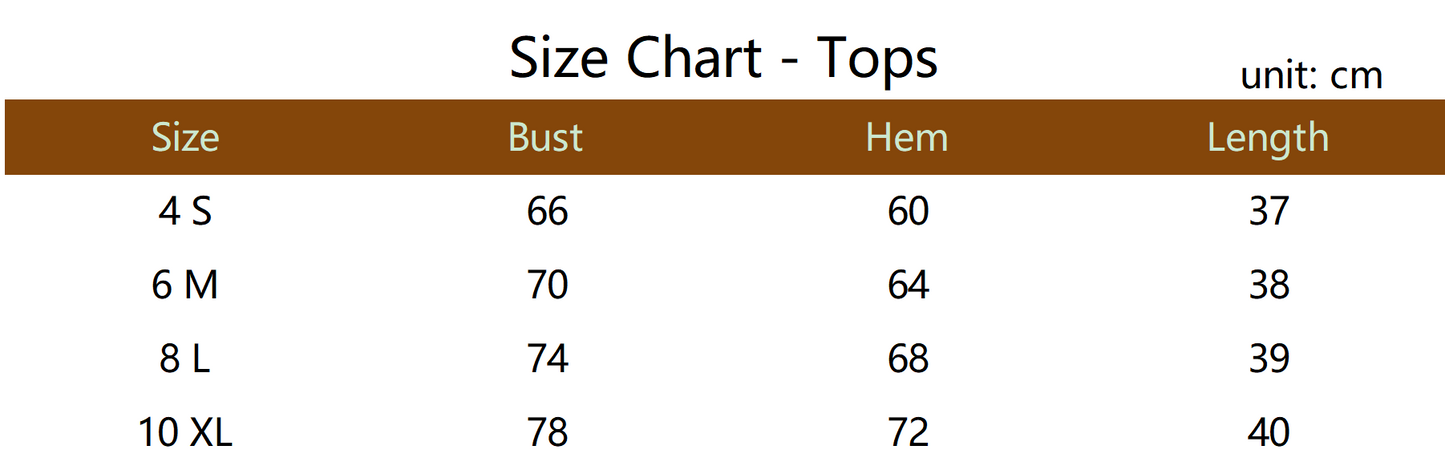
Task: Click the "unit: cm" label
Action: pyautogui.click(x=1311, y=75)
